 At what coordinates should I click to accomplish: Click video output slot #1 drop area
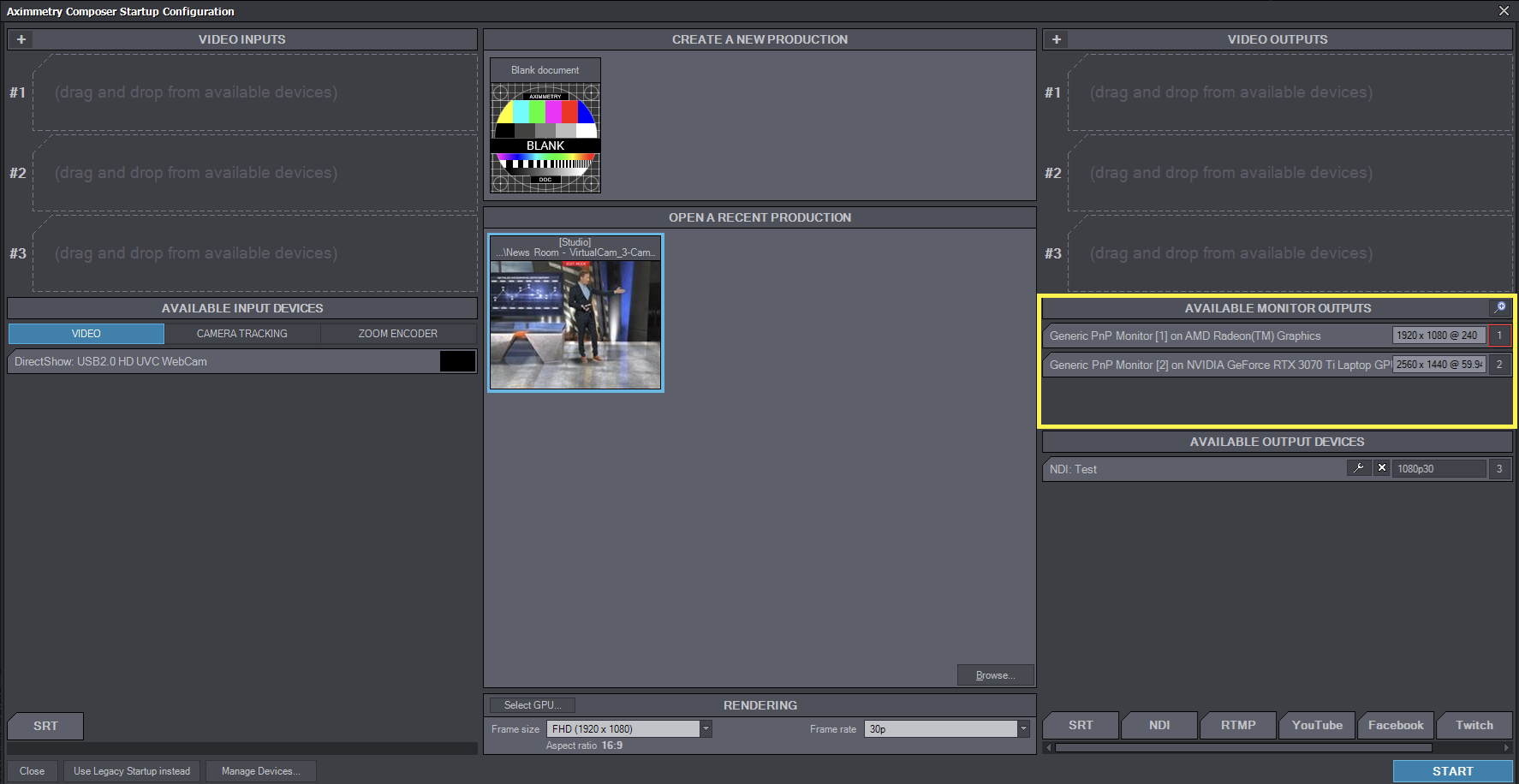1290,92
